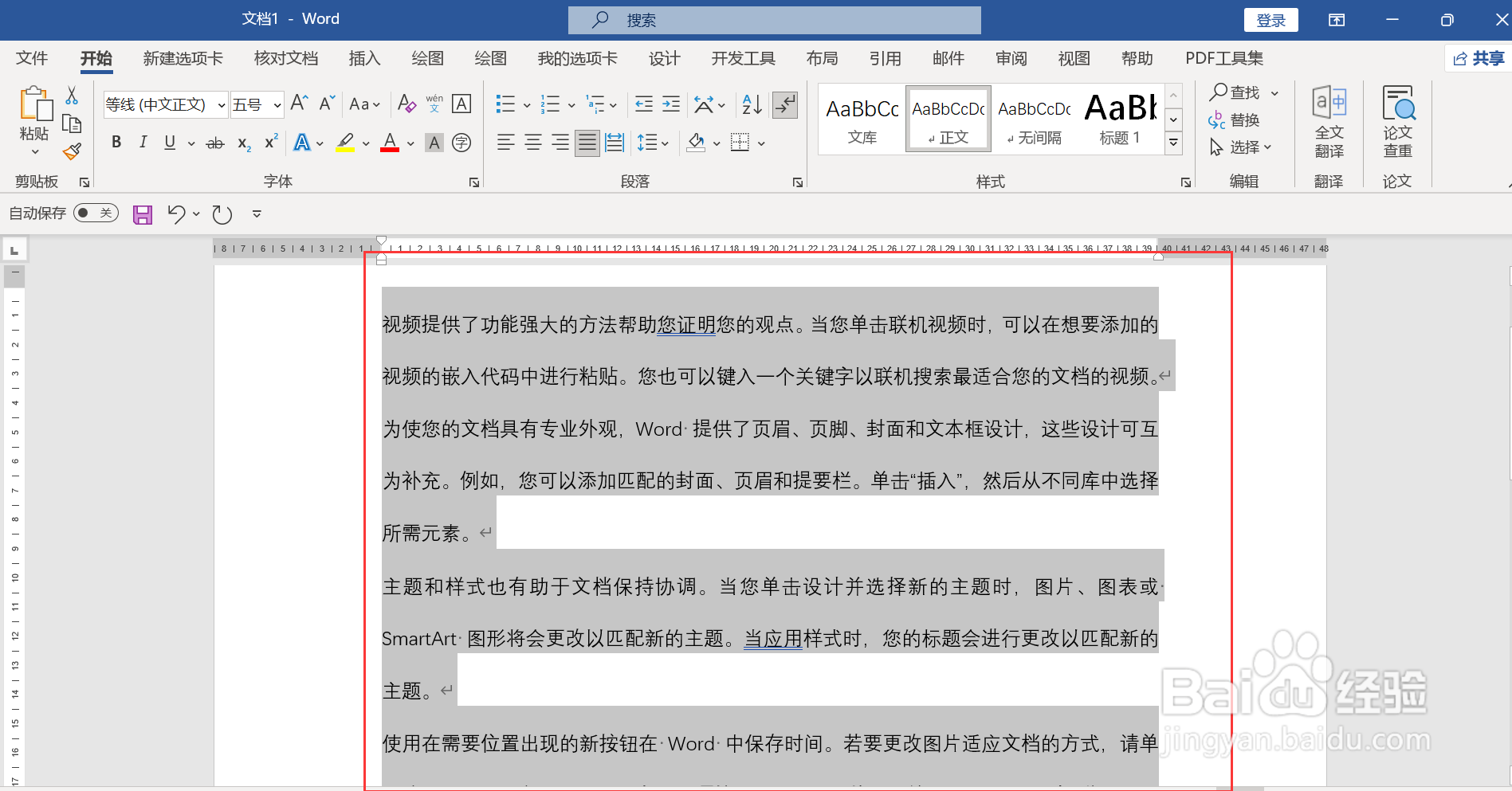Image resolution: width=1512 pixels, height=791 pixels.
Task: Click the enclosed character icon
Action: (461, 143)
